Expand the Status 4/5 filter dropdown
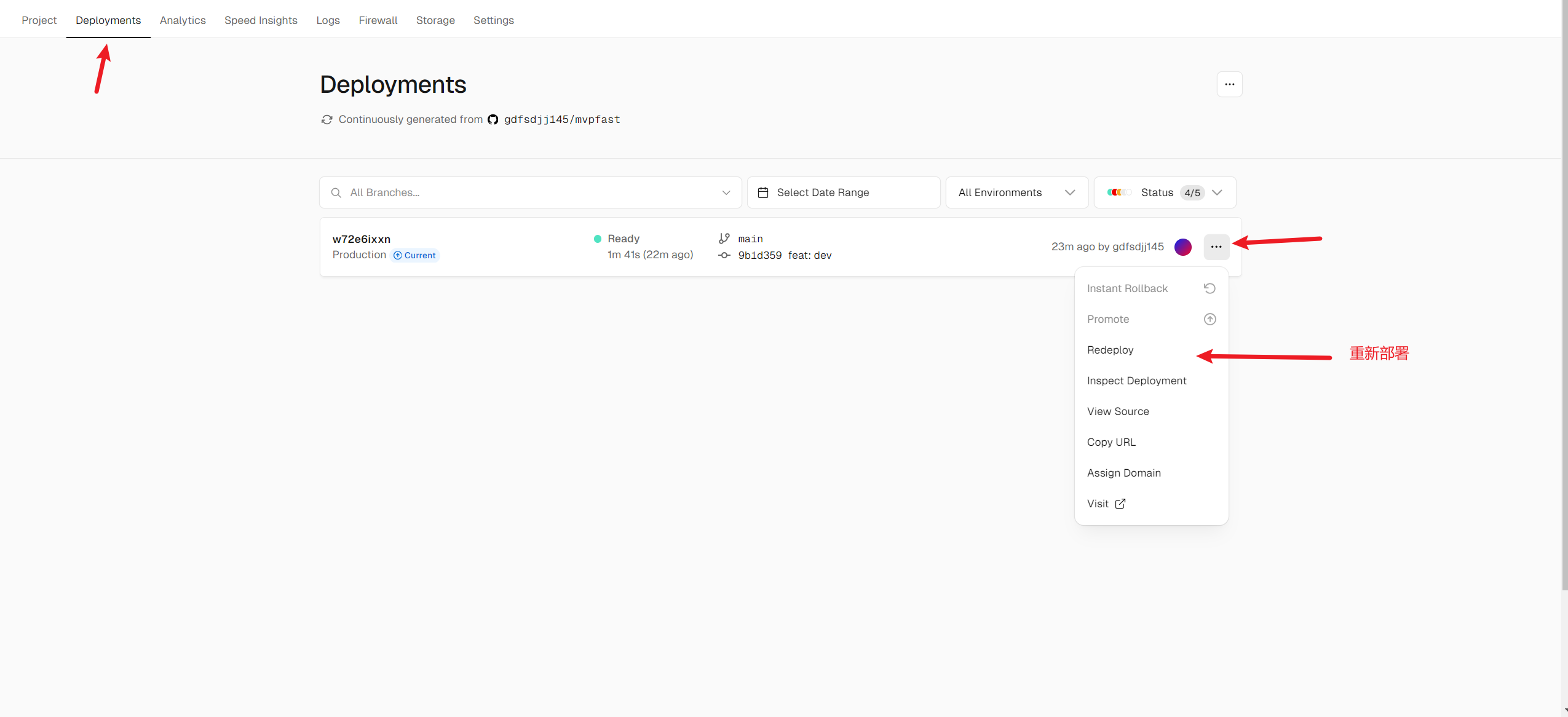 (x=1216, y=192)
